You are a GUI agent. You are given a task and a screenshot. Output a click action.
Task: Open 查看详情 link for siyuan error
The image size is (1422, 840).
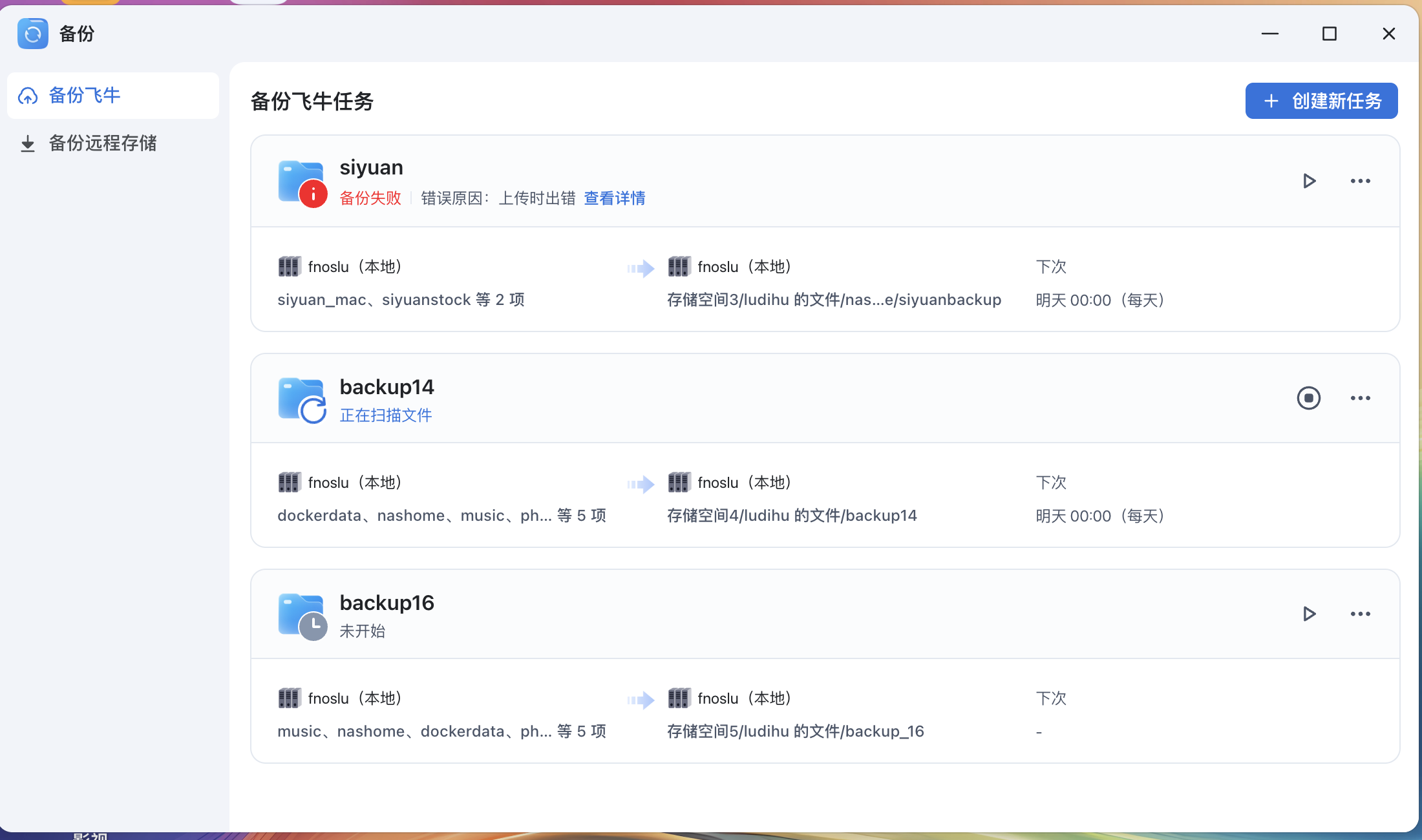(x=614, y=198)
